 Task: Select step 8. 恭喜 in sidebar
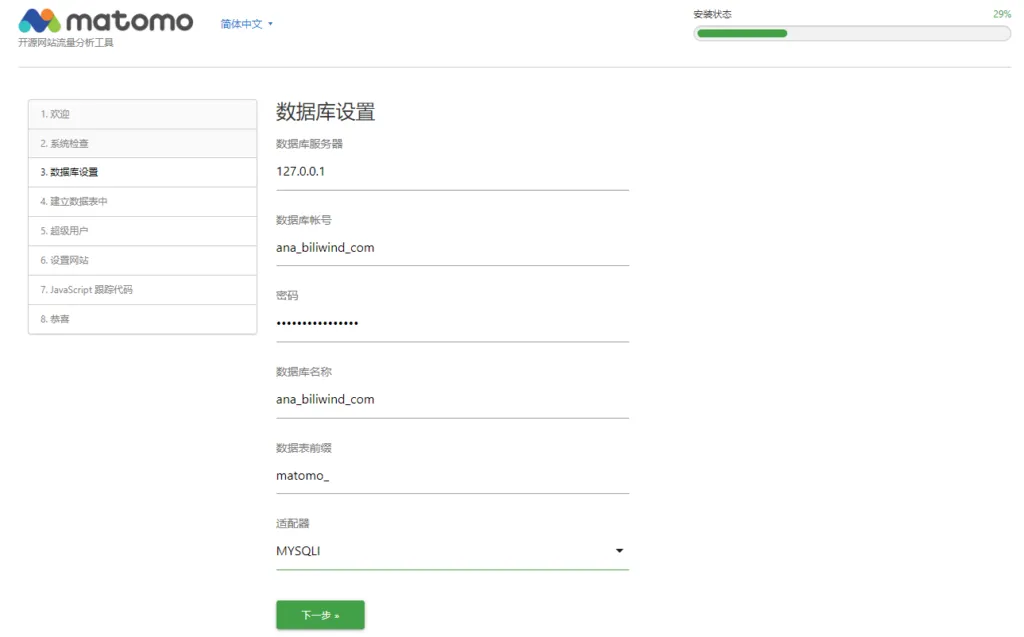click(142, 319)
